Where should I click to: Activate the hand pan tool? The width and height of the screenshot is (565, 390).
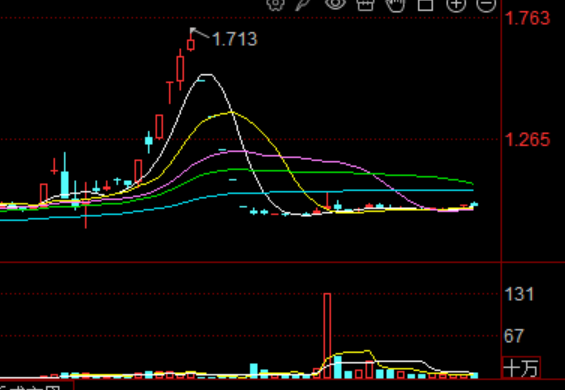(x=396, y=5)
